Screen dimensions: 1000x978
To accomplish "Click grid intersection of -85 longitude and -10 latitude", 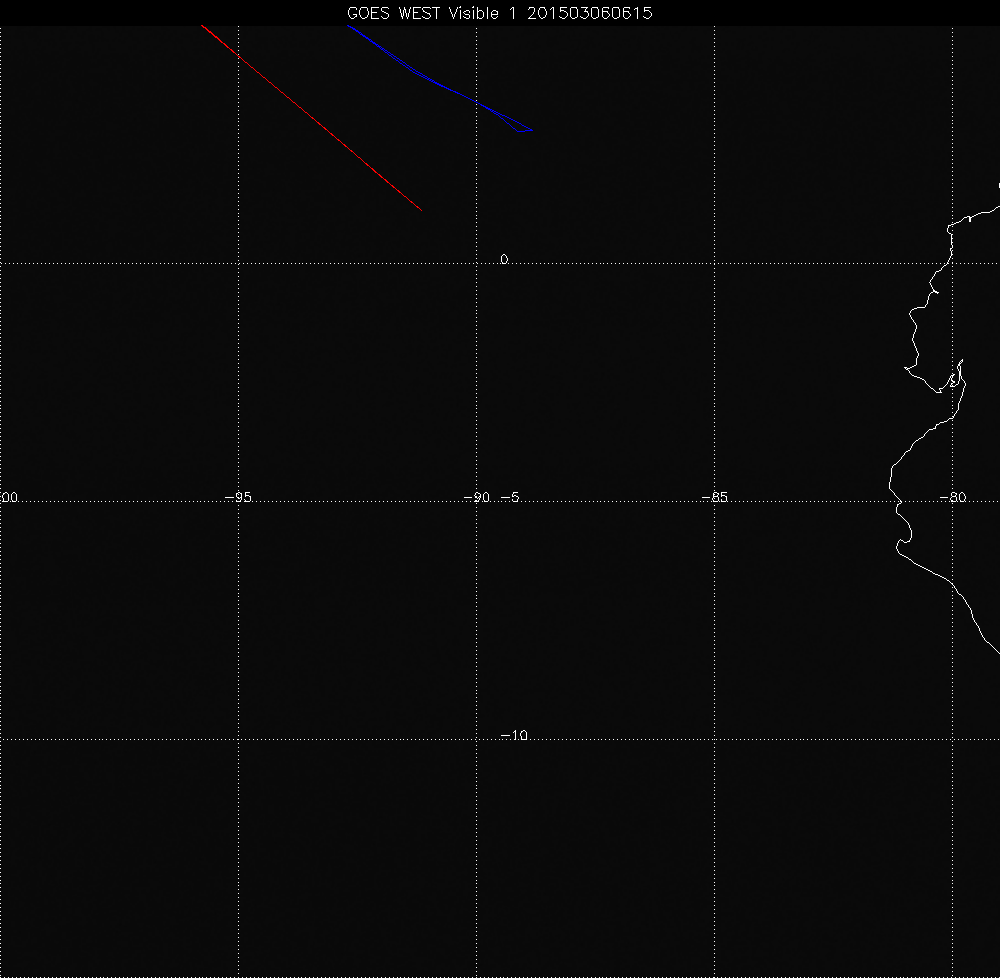I will coord(715,740).
